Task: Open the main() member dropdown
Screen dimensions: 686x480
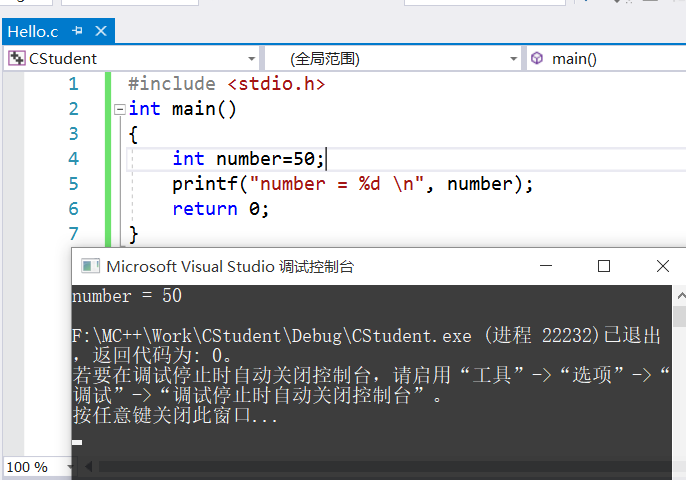Action: click(606, 59)
